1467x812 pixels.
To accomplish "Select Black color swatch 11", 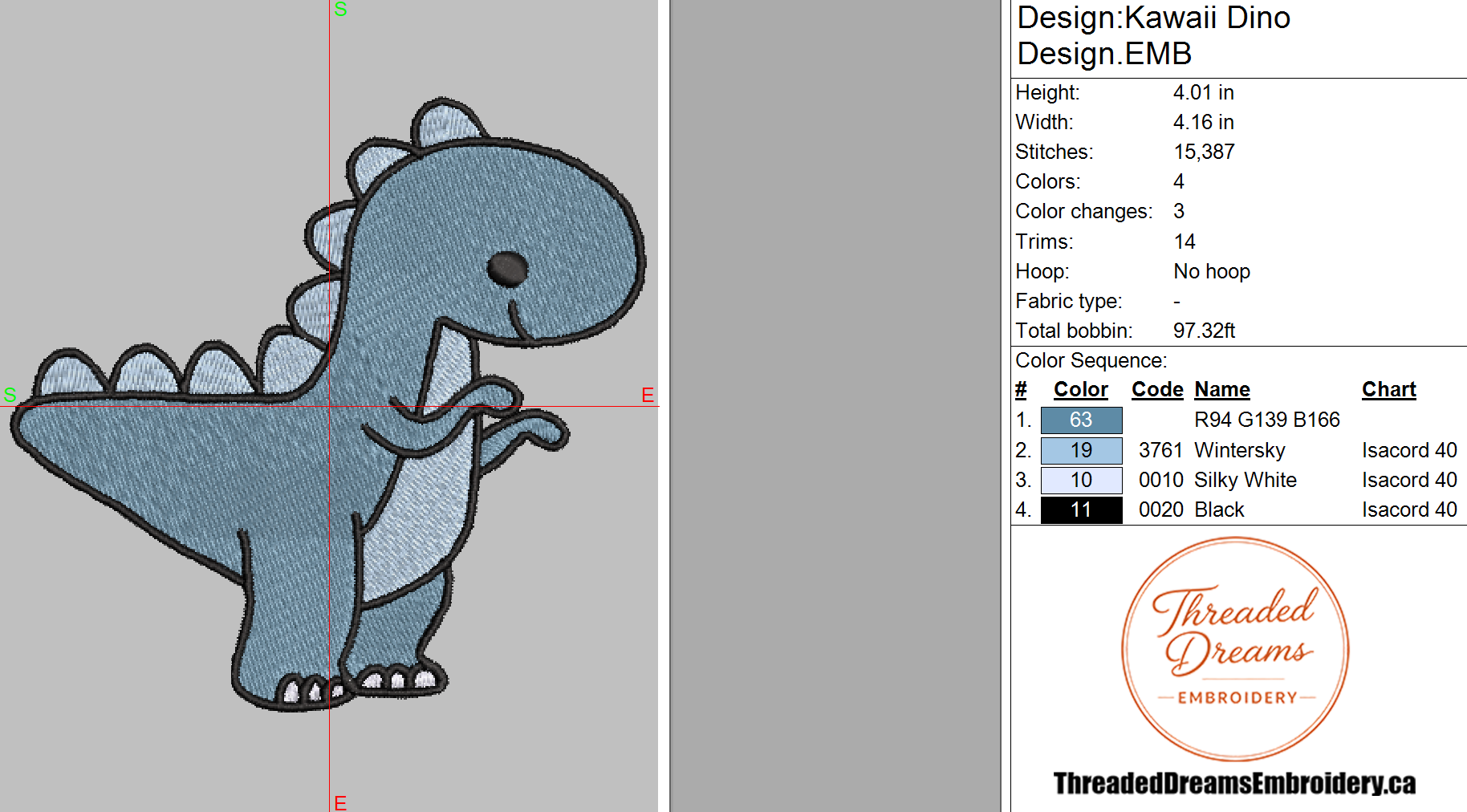I will click(1081, 510).
